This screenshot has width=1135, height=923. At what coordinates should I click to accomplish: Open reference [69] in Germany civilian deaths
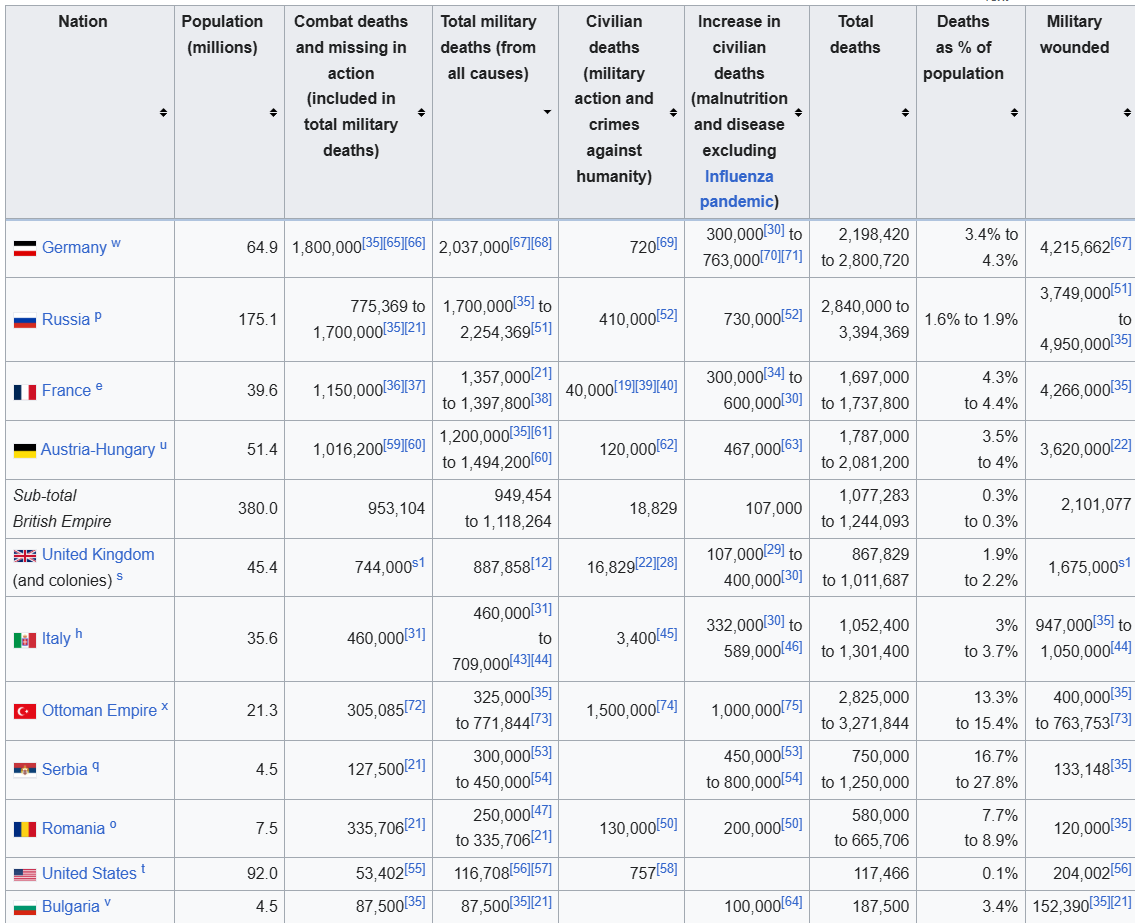point(667,243)
